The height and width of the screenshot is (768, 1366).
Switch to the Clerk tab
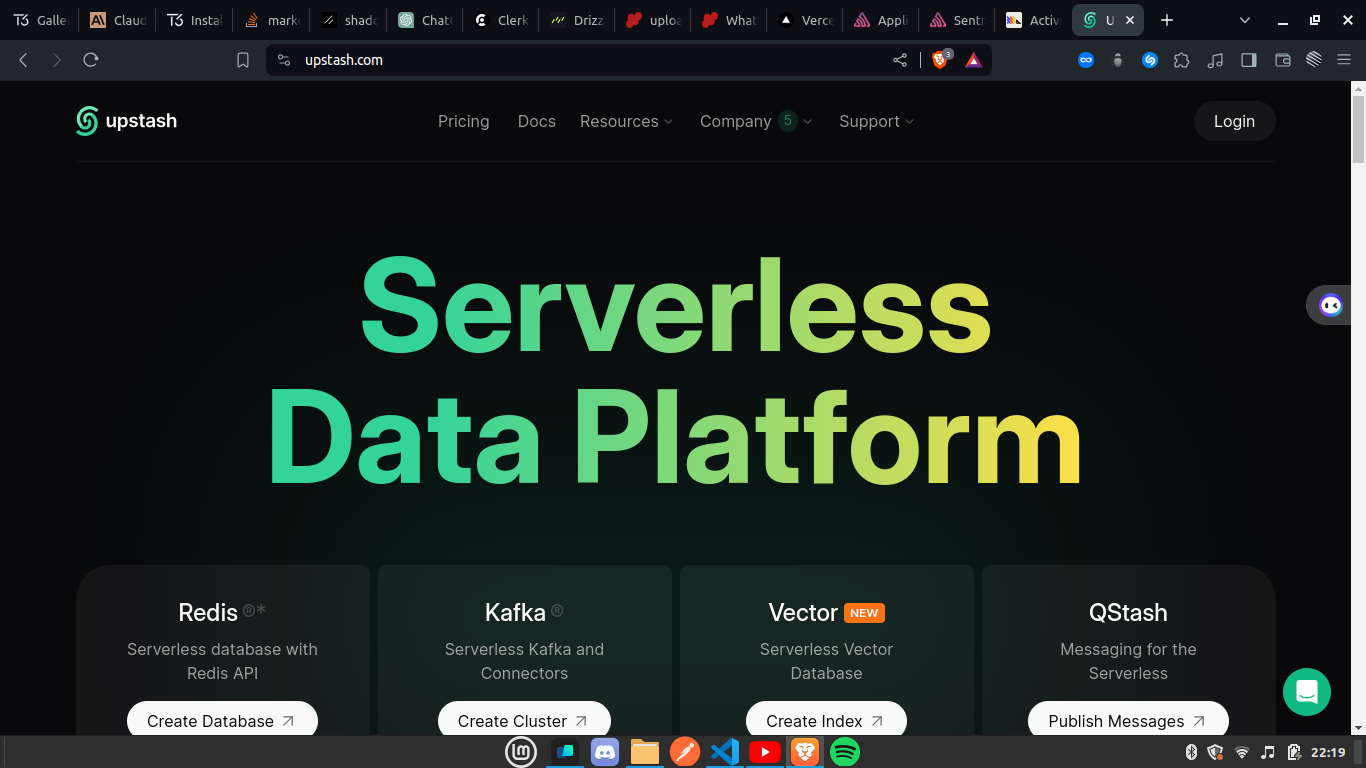click(x=502, y=20)
